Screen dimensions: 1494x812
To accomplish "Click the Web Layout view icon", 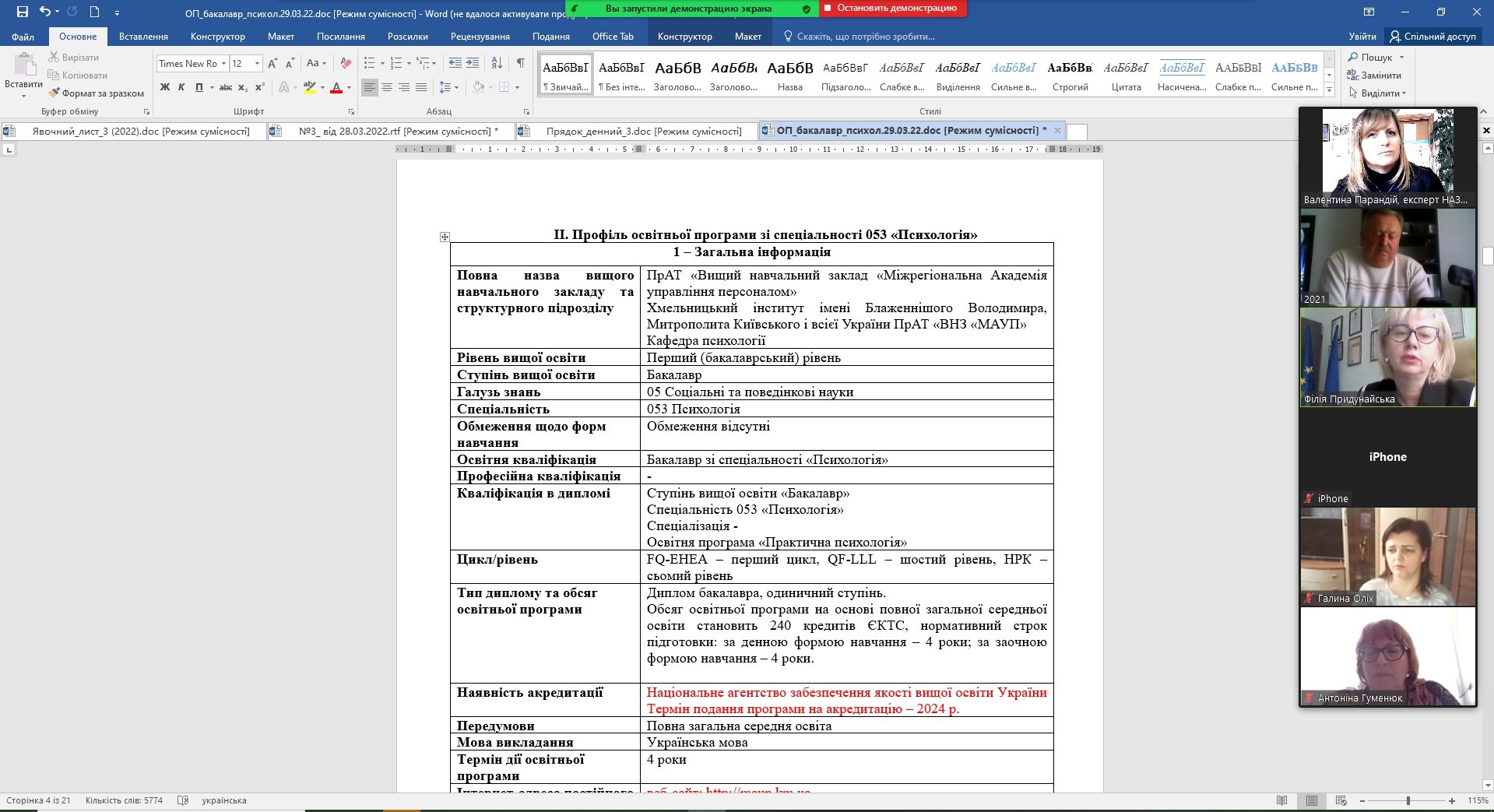I will [1341, 800].
